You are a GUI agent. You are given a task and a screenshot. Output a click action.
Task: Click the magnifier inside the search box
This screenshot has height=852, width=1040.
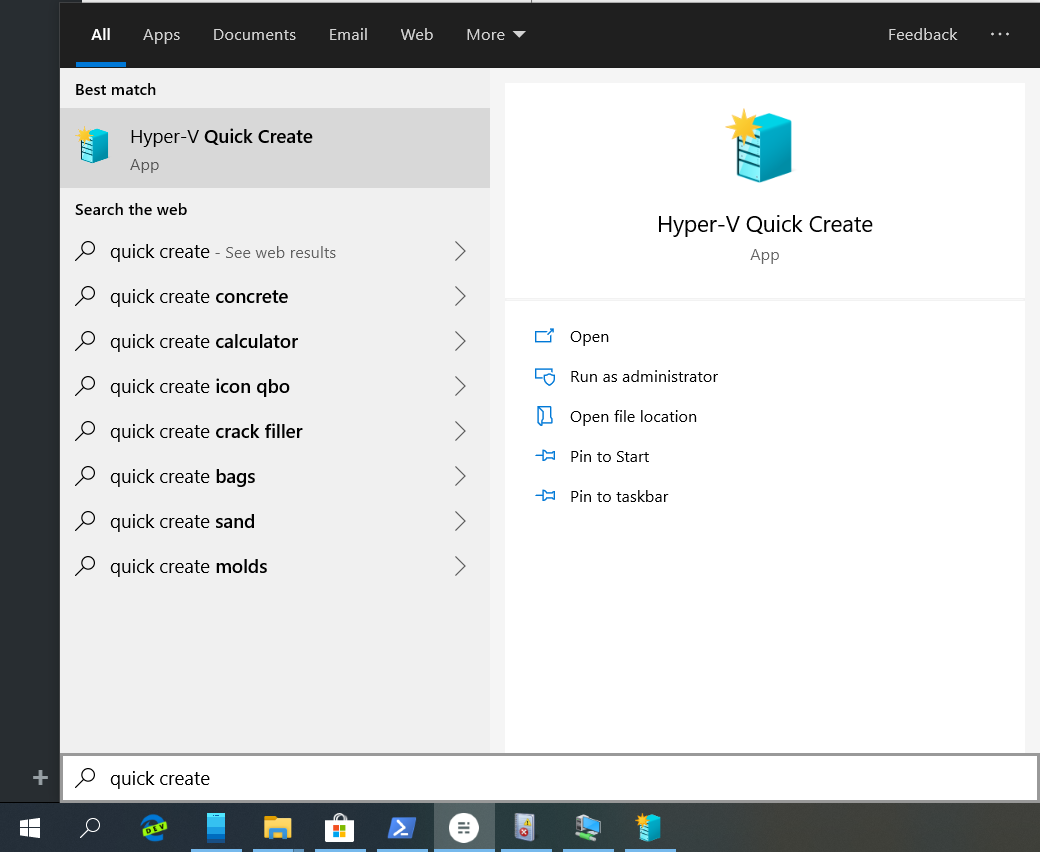[86, 777]
